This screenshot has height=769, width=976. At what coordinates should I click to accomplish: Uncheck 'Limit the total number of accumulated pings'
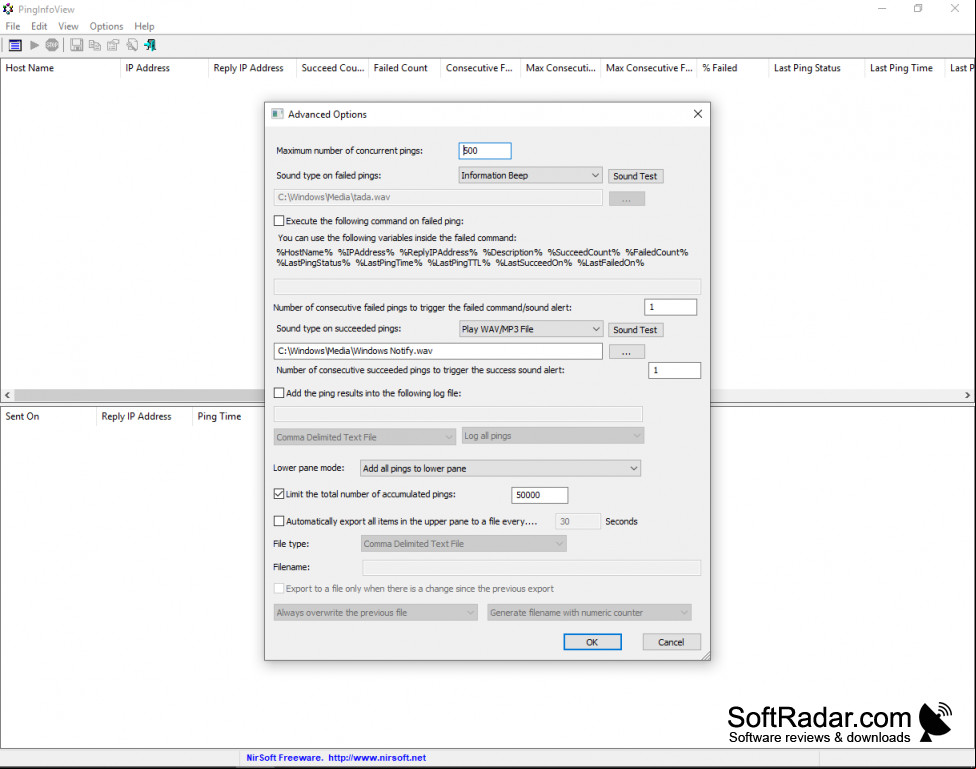(x=279, y=494)
